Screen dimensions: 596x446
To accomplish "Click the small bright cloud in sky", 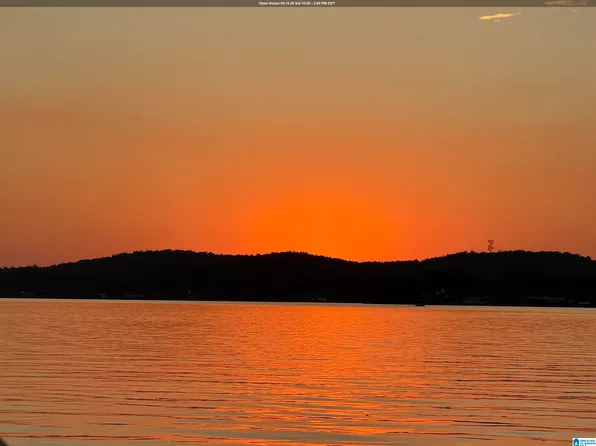I will coord(500,16).
